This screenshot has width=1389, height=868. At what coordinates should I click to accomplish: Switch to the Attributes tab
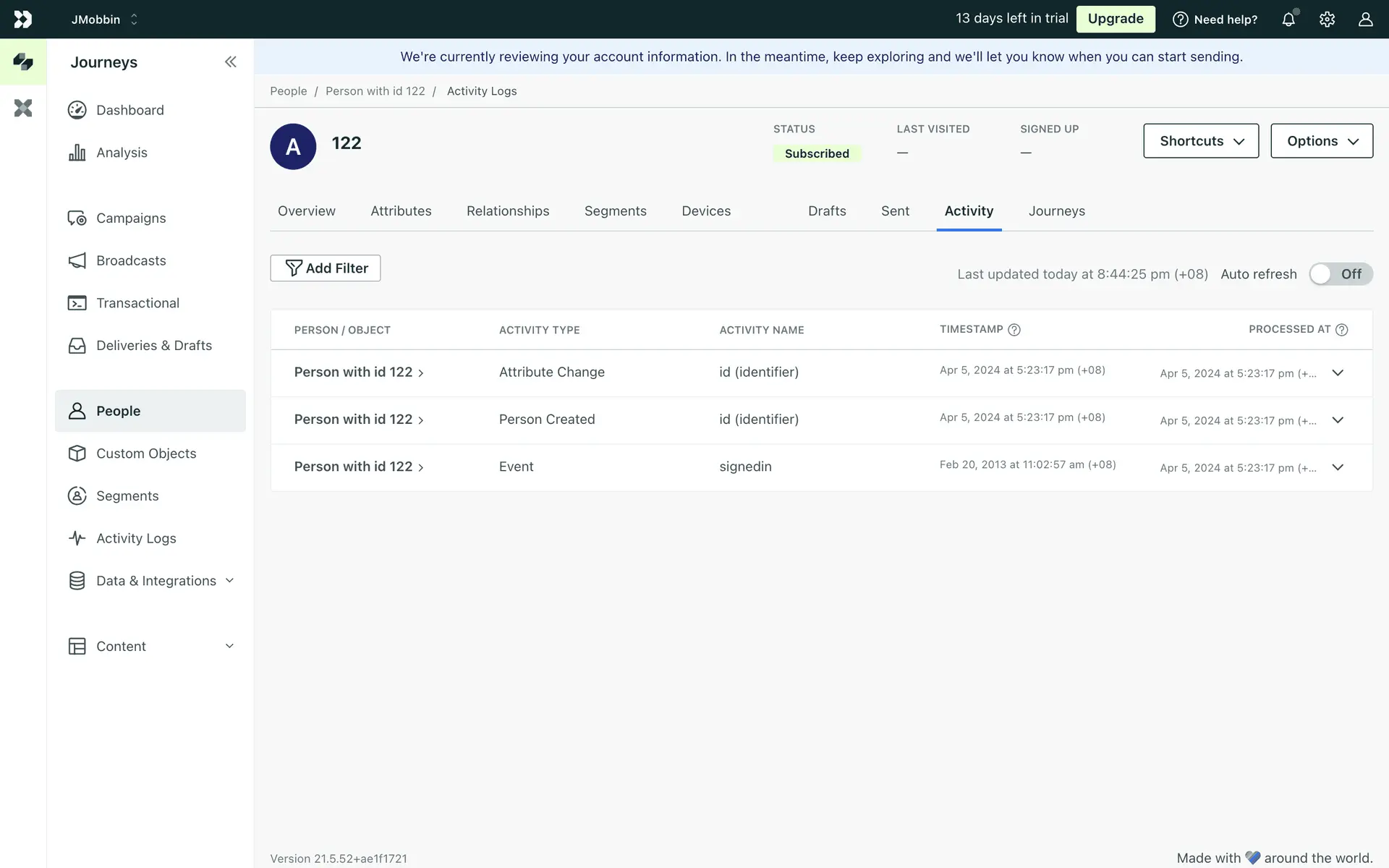pos(401,211)
